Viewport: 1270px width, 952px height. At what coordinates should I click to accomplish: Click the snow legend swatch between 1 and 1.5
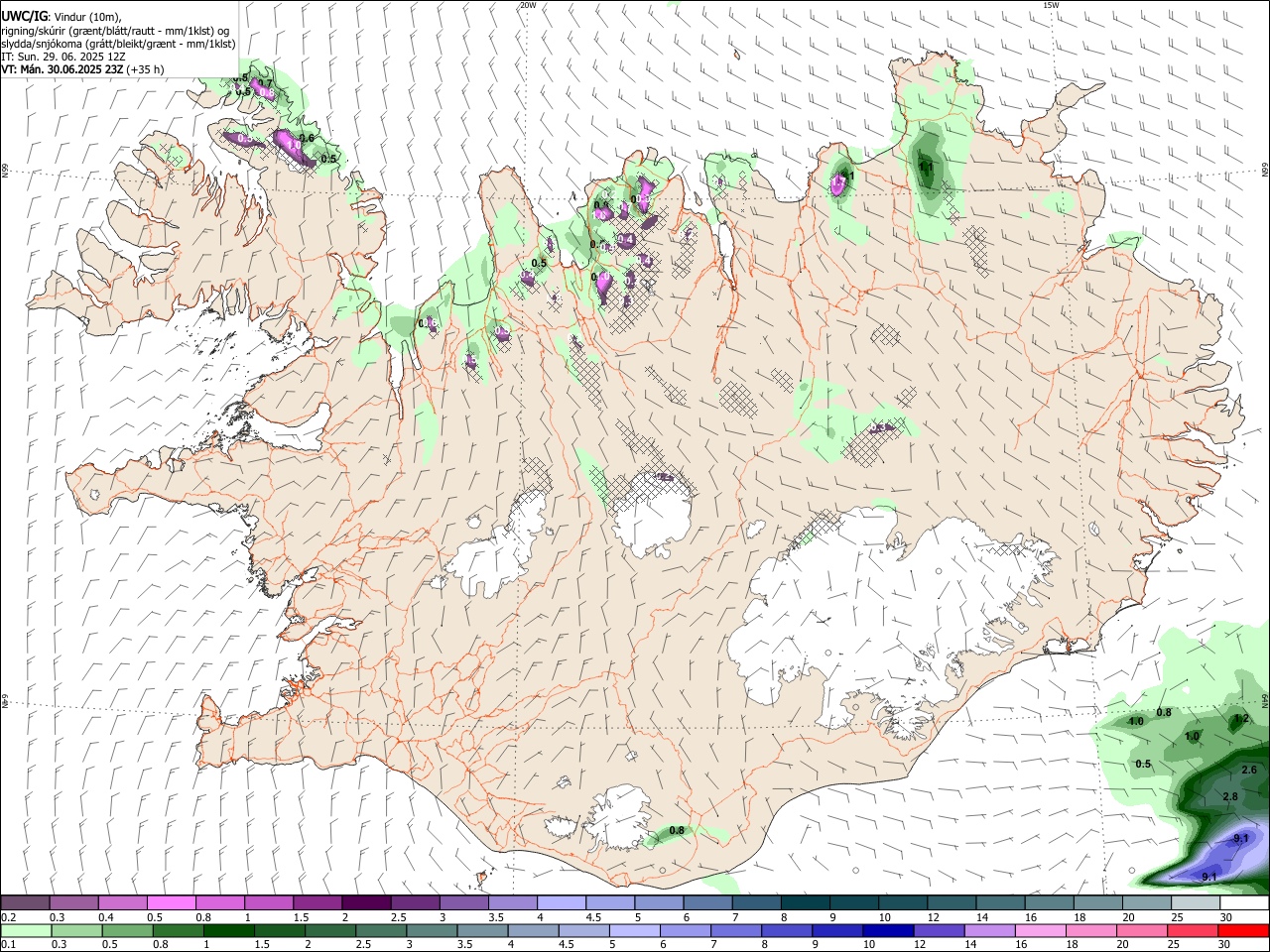click(x=268, y=902)
